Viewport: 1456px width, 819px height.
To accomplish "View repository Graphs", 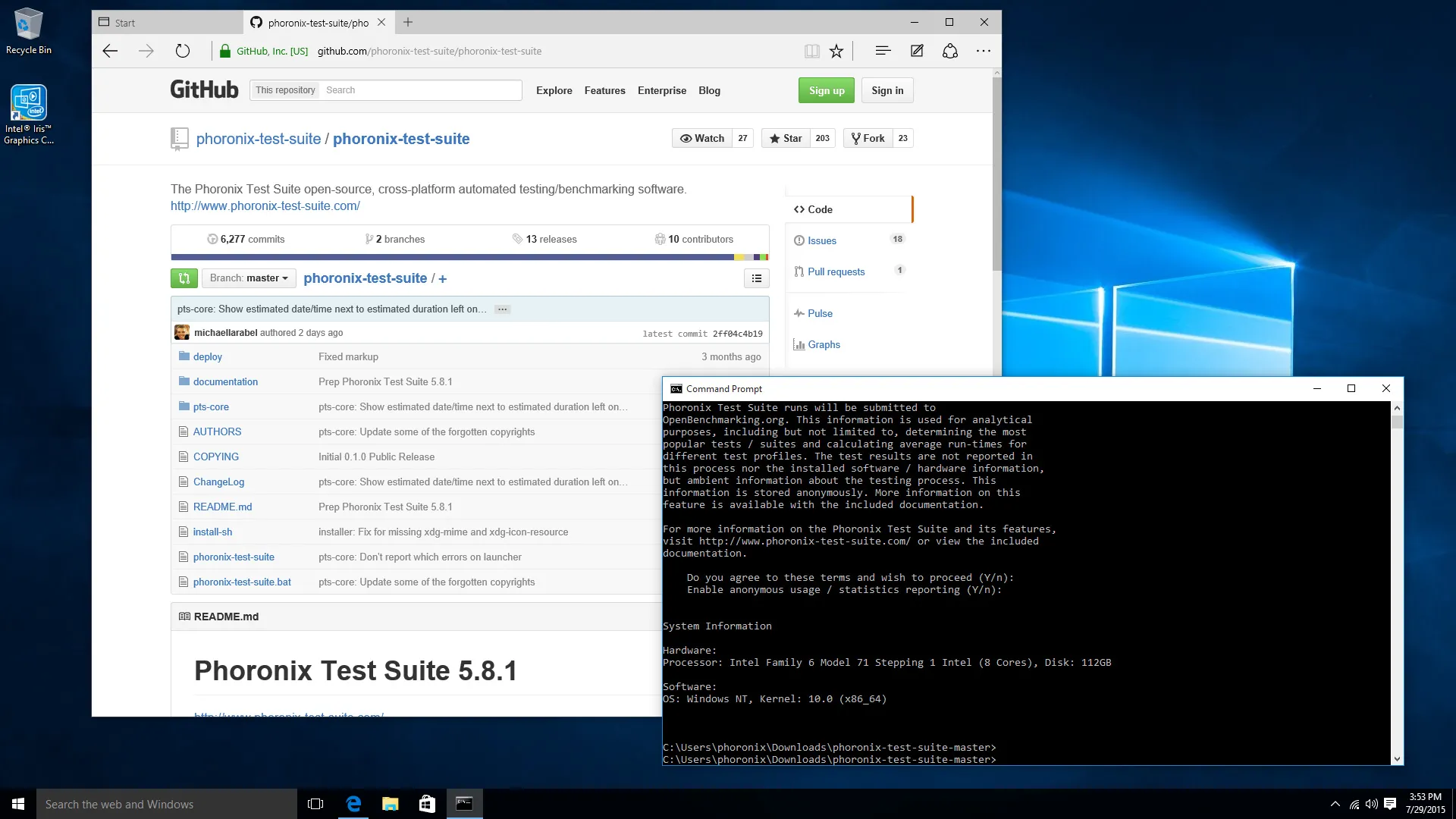I will 824,344.
